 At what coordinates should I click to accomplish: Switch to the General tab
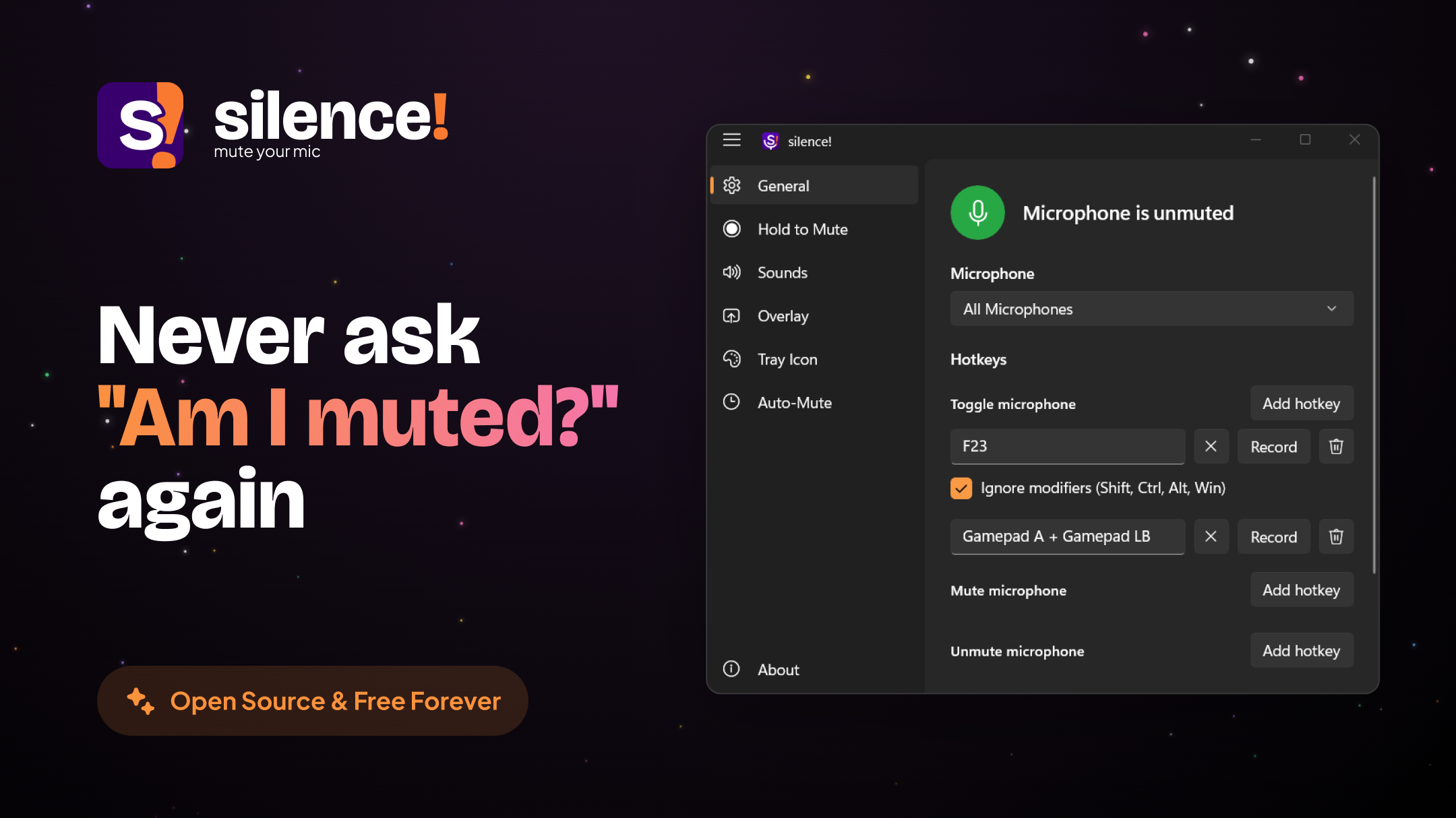[815, 185]
